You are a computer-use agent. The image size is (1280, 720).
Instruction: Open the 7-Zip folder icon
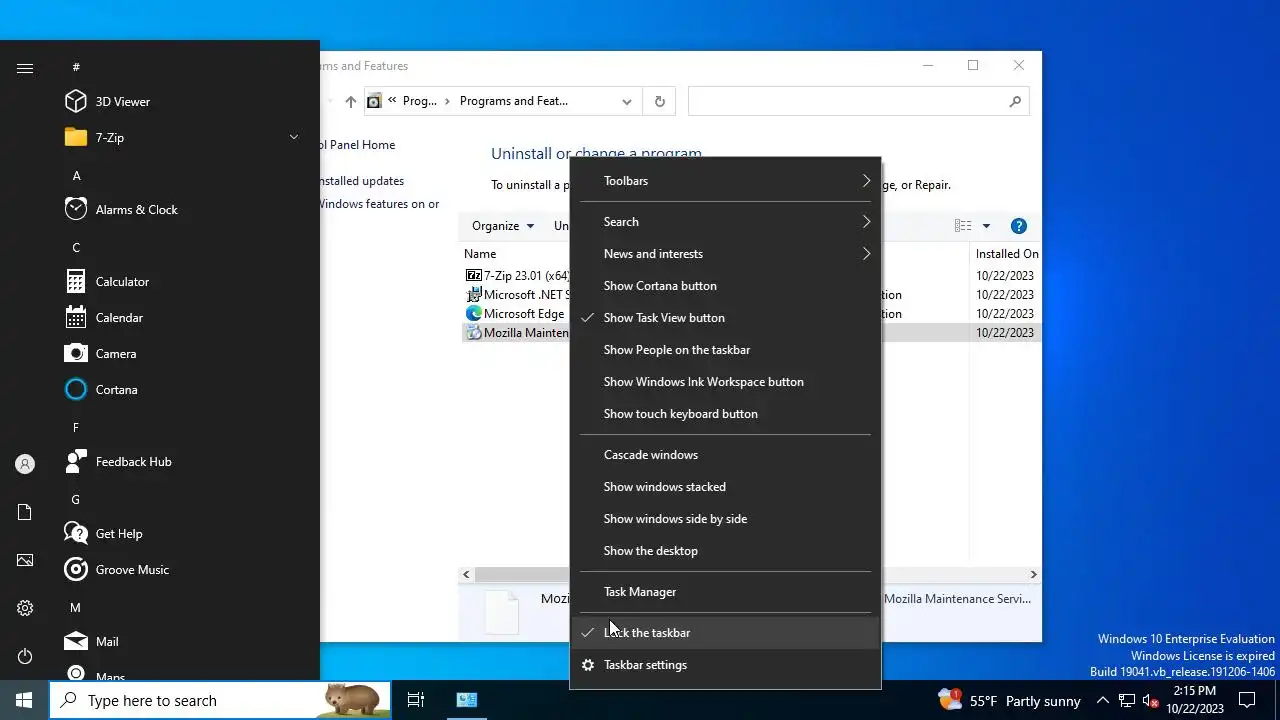click(x=76, y=137)
